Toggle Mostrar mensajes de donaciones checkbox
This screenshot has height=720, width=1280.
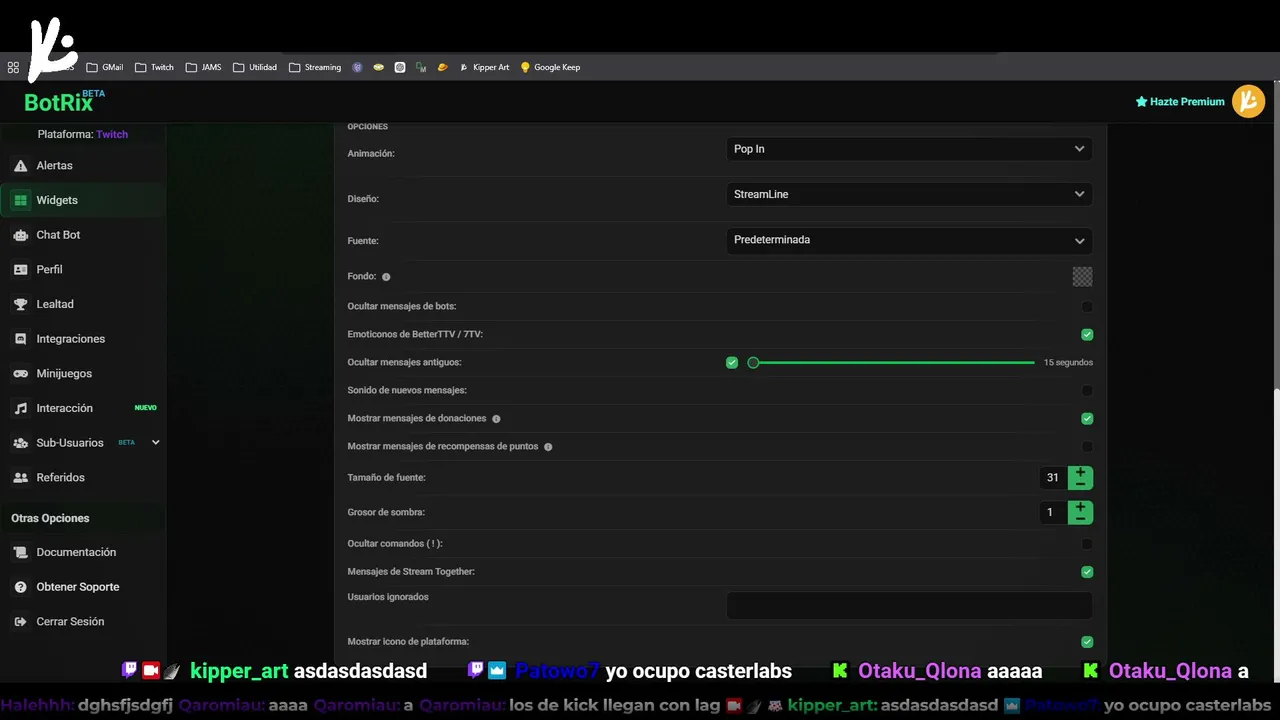(1087, 419)
